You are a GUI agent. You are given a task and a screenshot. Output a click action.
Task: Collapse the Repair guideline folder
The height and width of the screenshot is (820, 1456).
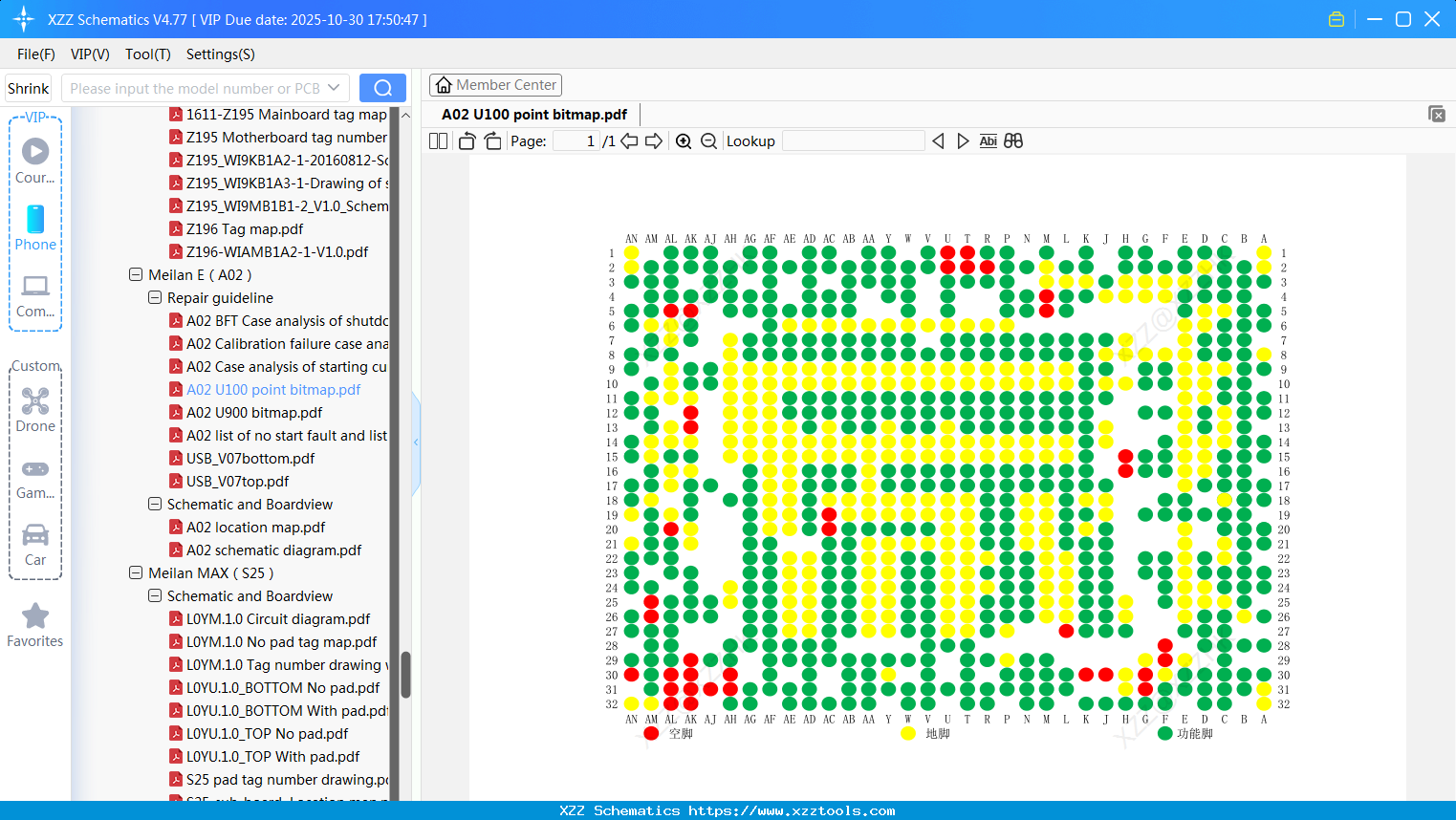(155, 298)
